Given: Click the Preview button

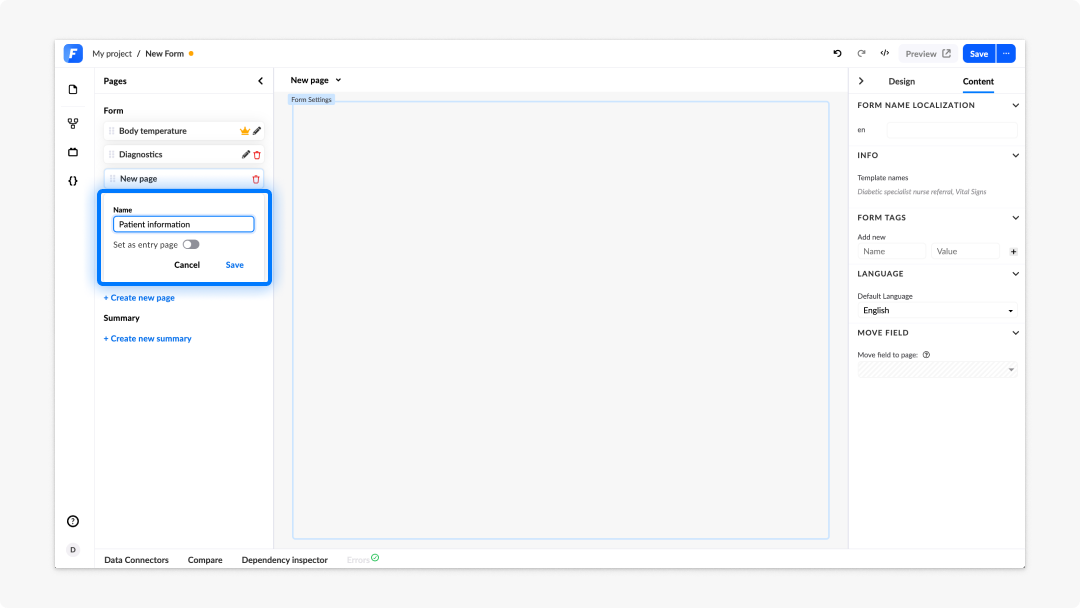Looking at the screenshot, I should pyautogui.click(x=928, y=54).
